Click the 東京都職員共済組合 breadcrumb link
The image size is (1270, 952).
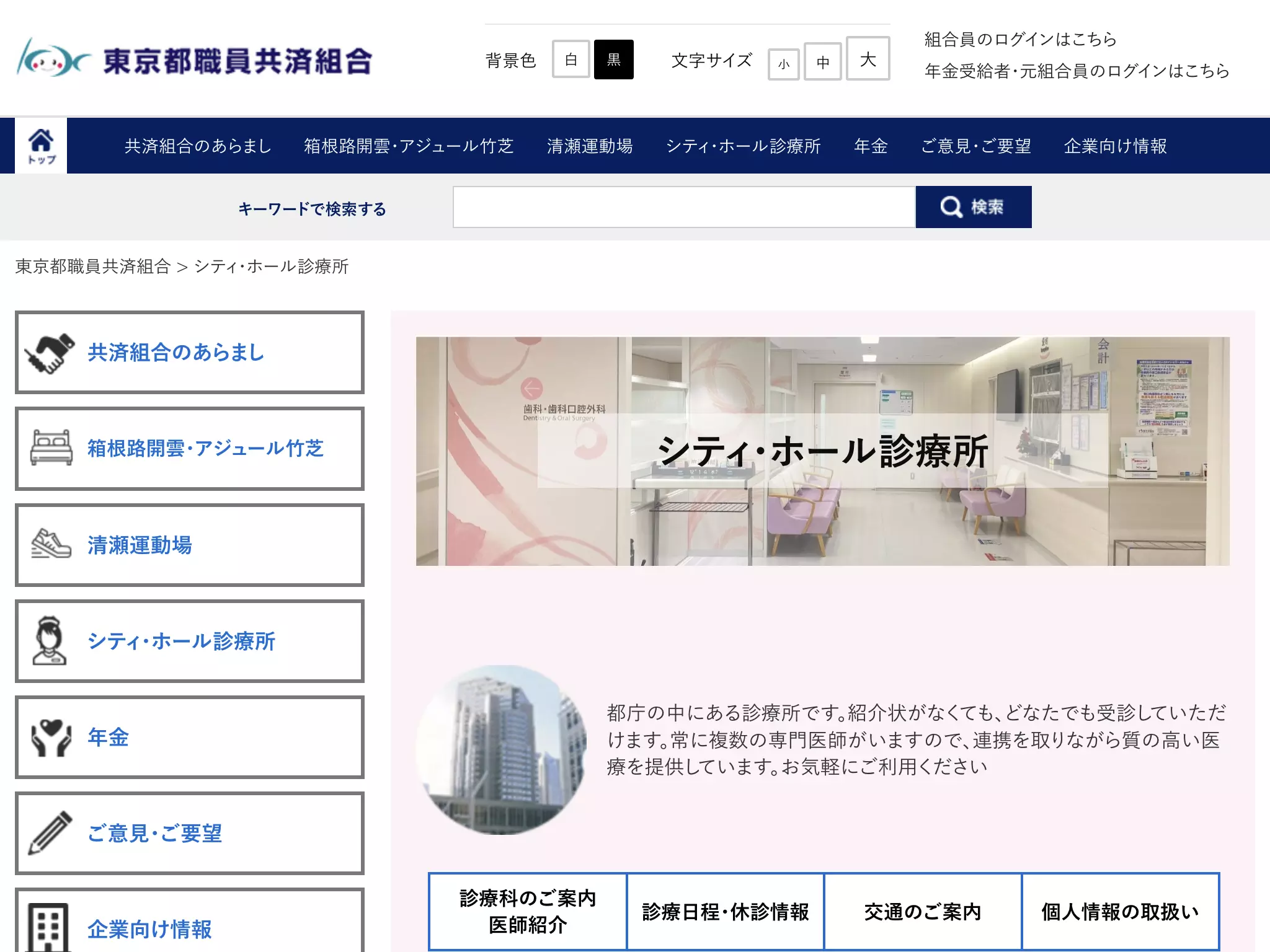tap(93, 267)
